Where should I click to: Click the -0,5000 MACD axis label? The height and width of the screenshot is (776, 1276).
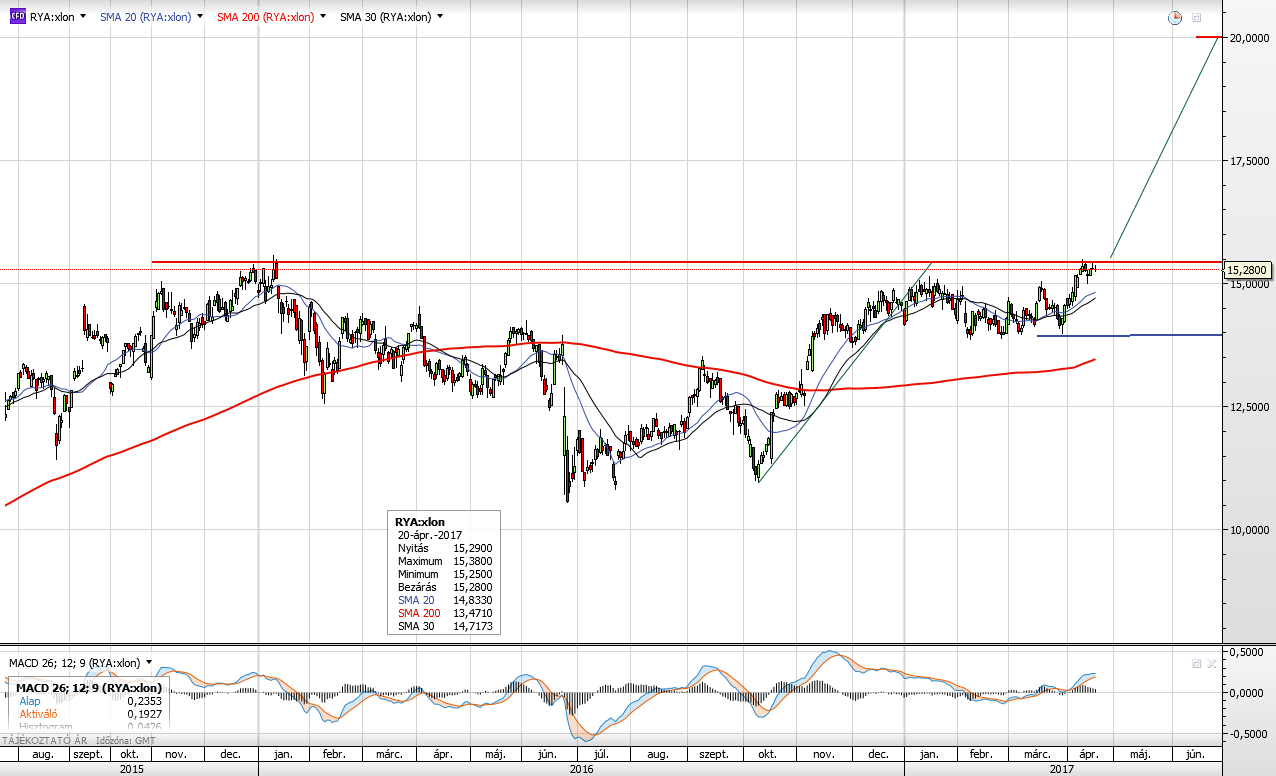1247,733
